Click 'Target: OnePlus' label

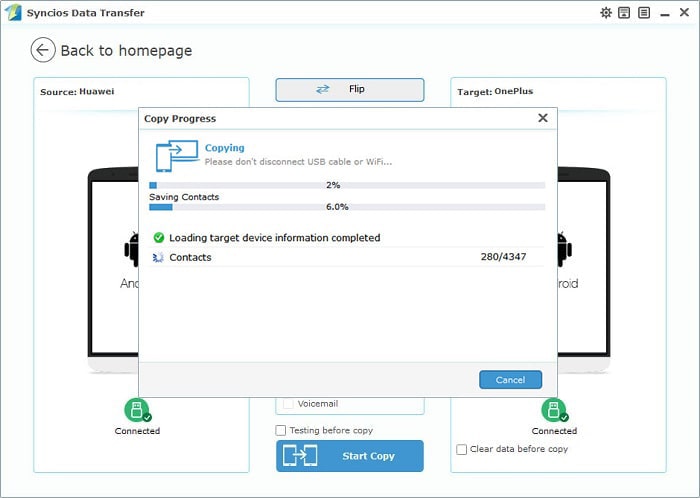pyautogui.click(x=495, y=91)
